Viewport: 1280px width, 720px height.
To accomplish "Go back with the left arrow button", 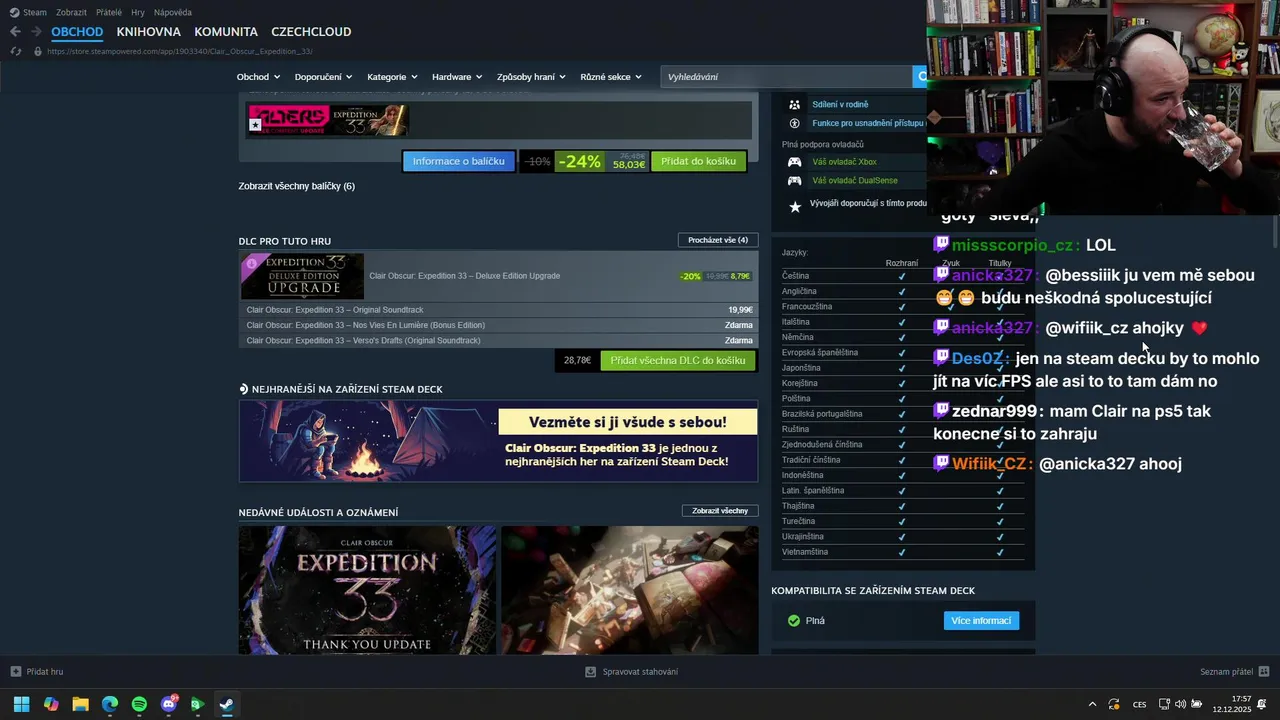I will [15, 32].
